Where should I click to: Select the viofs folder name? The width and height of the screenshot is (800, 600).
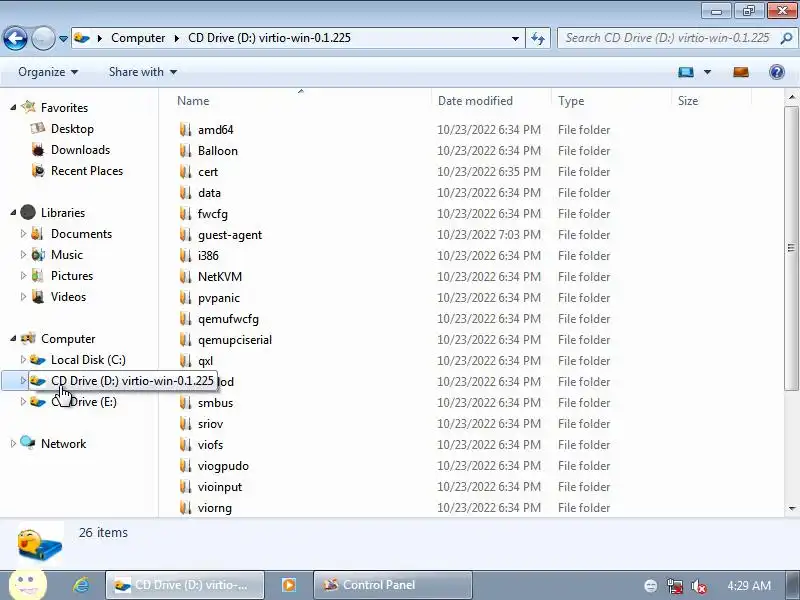(x=210, y=444)
